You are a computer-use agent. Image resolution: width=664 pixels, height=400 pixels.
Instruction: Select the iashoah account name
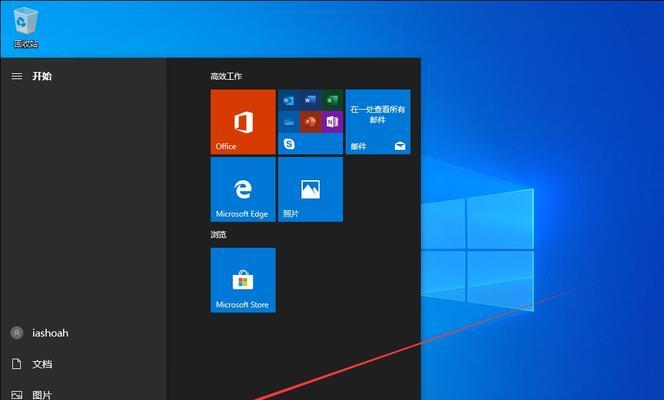pyautogui.click(x=50, y=333)
